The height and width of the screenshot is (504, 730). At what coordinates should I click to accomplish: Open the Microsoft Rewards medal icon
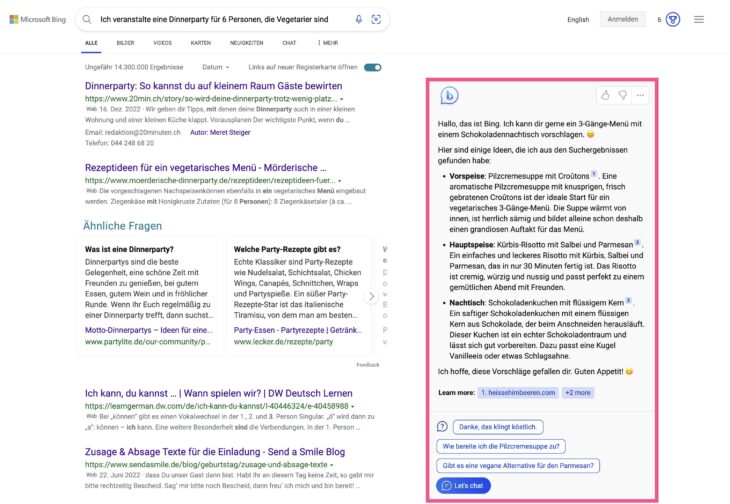[x=673, y=20]
